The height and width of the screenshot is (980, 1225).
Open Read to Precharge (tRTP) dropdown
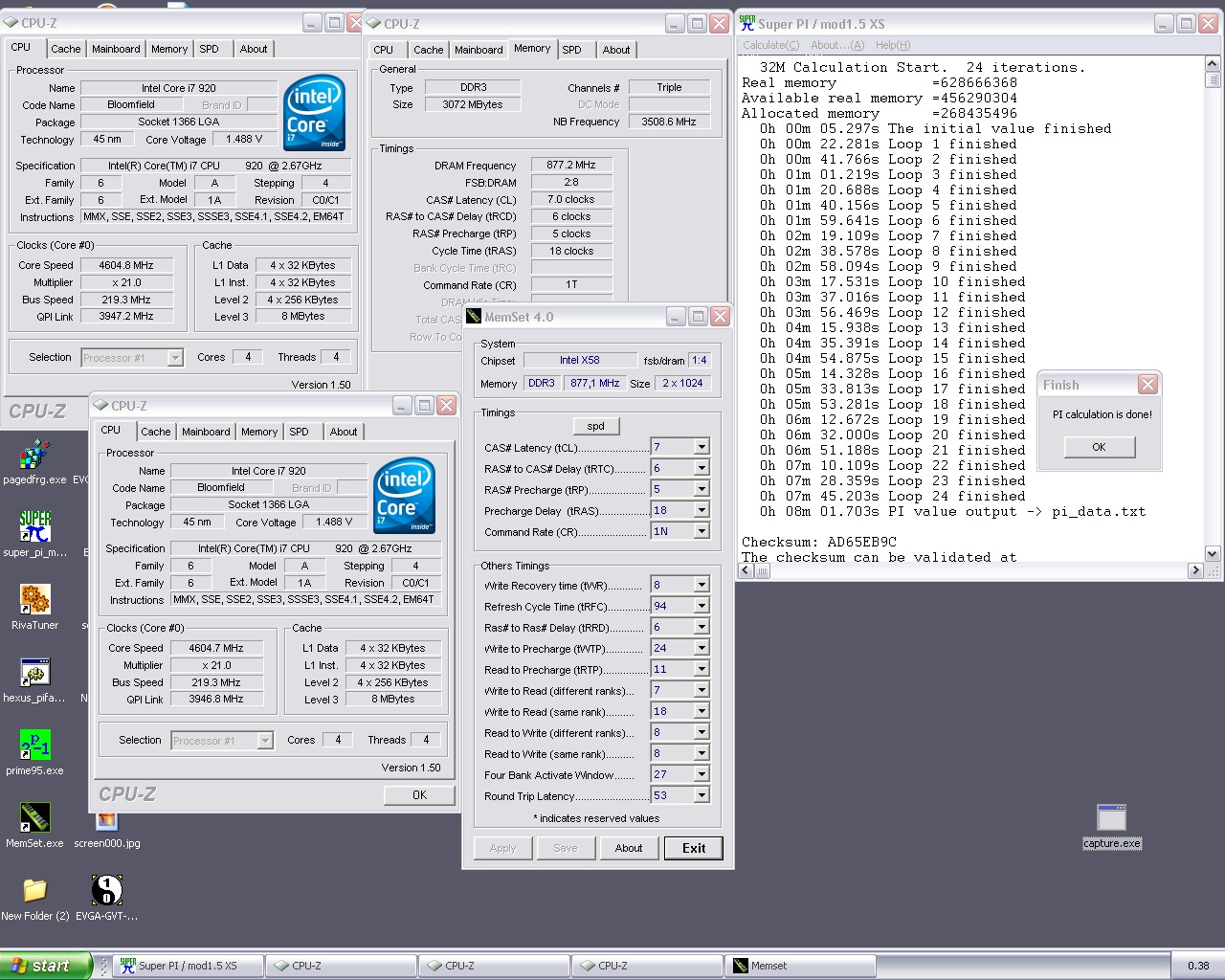(x=702, y=669)
